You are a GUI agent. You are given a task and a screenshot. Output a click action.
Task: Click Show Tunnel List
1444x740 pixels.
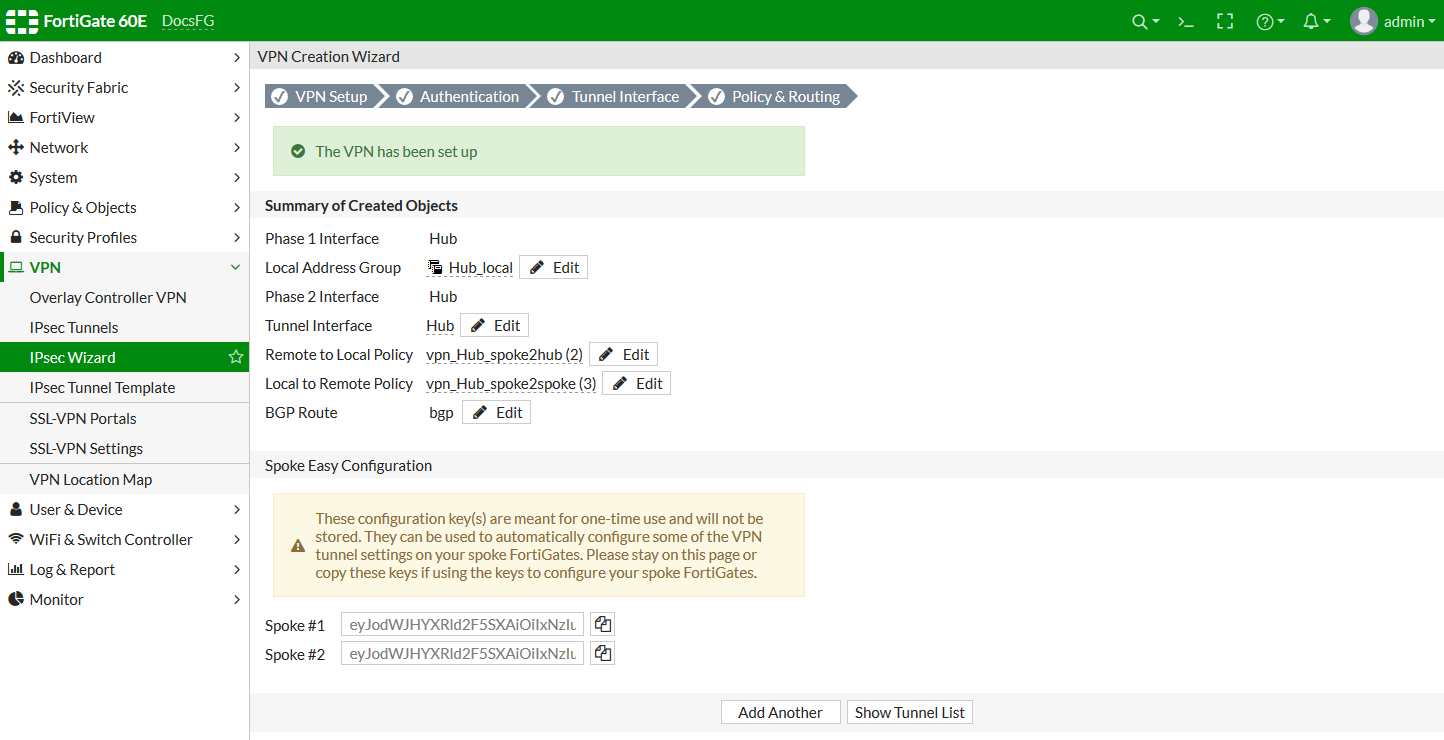point(909,711)
